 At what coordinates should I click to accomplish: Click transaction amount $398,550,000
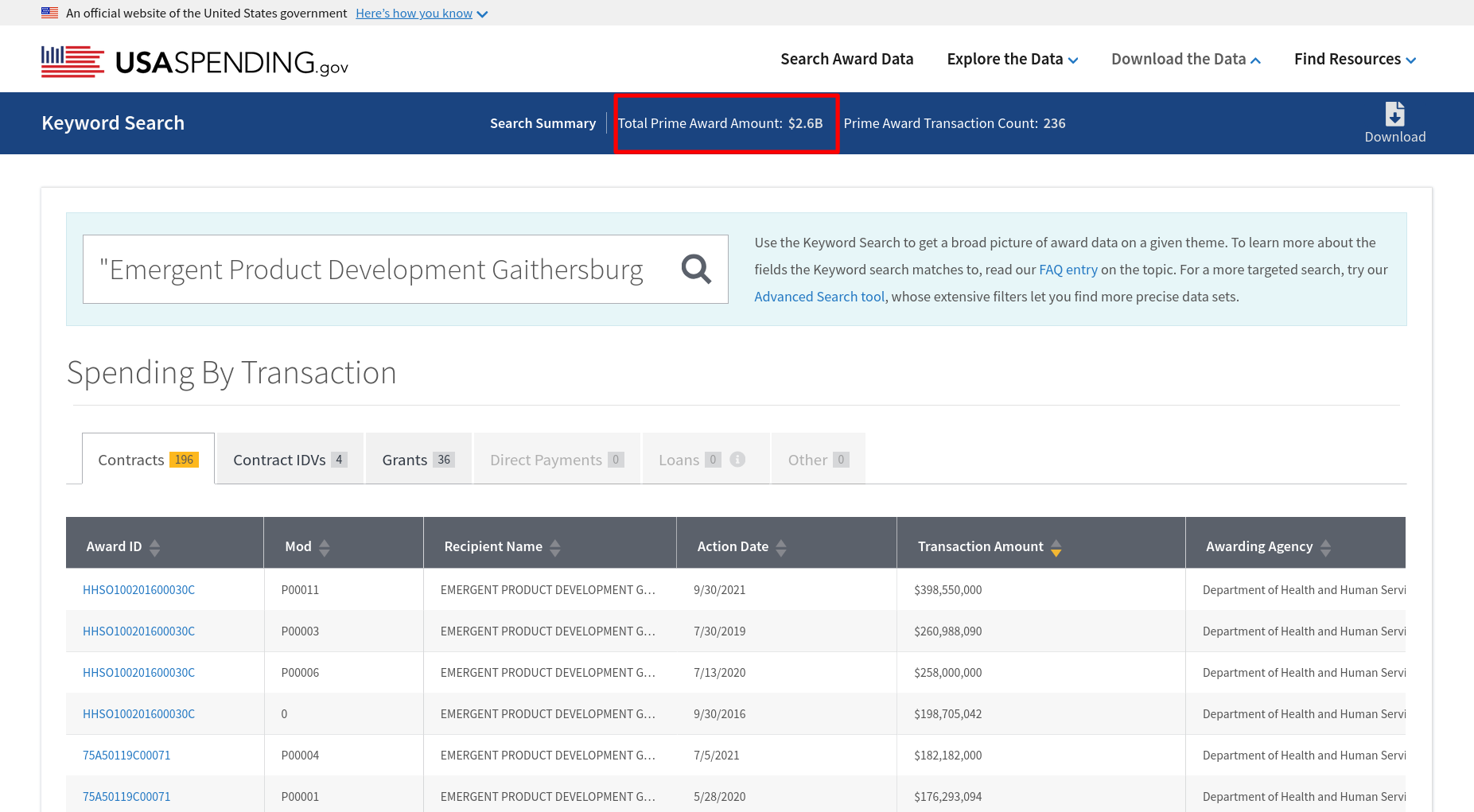(947, 589)
